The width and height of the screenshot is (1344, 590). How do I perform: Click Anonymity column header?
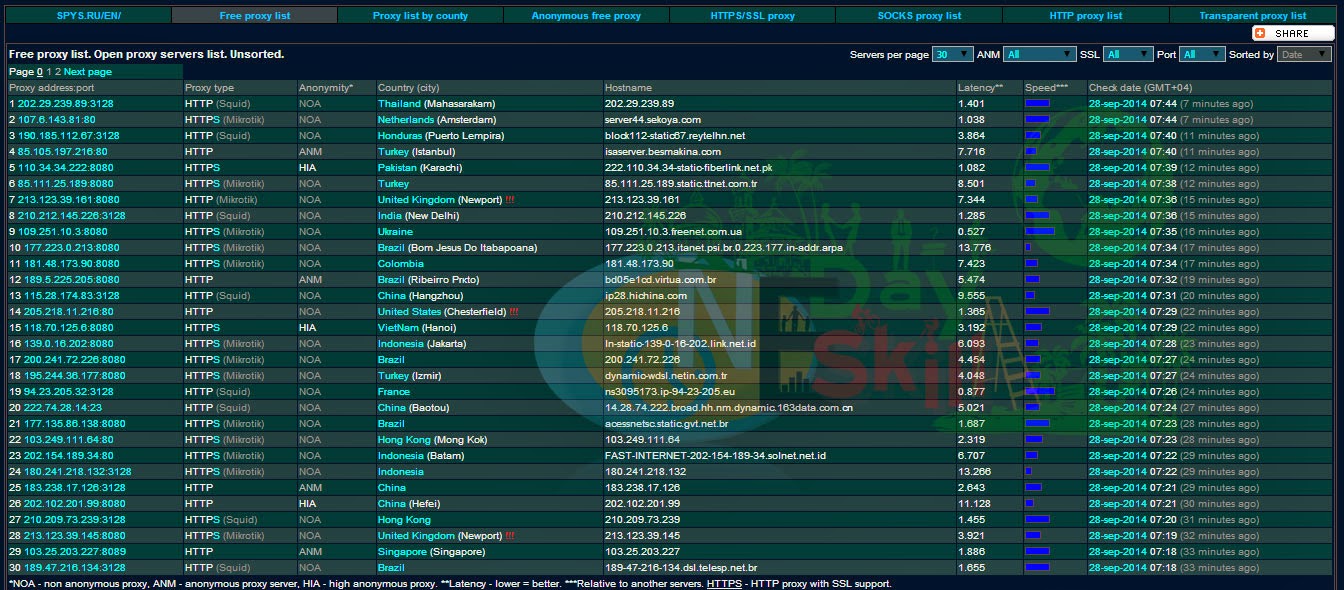point(326,88)
